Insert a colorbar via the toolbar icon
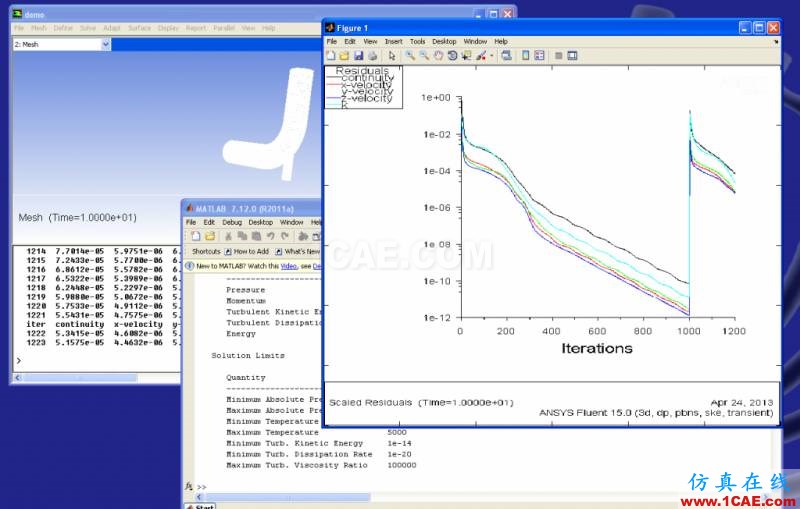 (526, 56)
